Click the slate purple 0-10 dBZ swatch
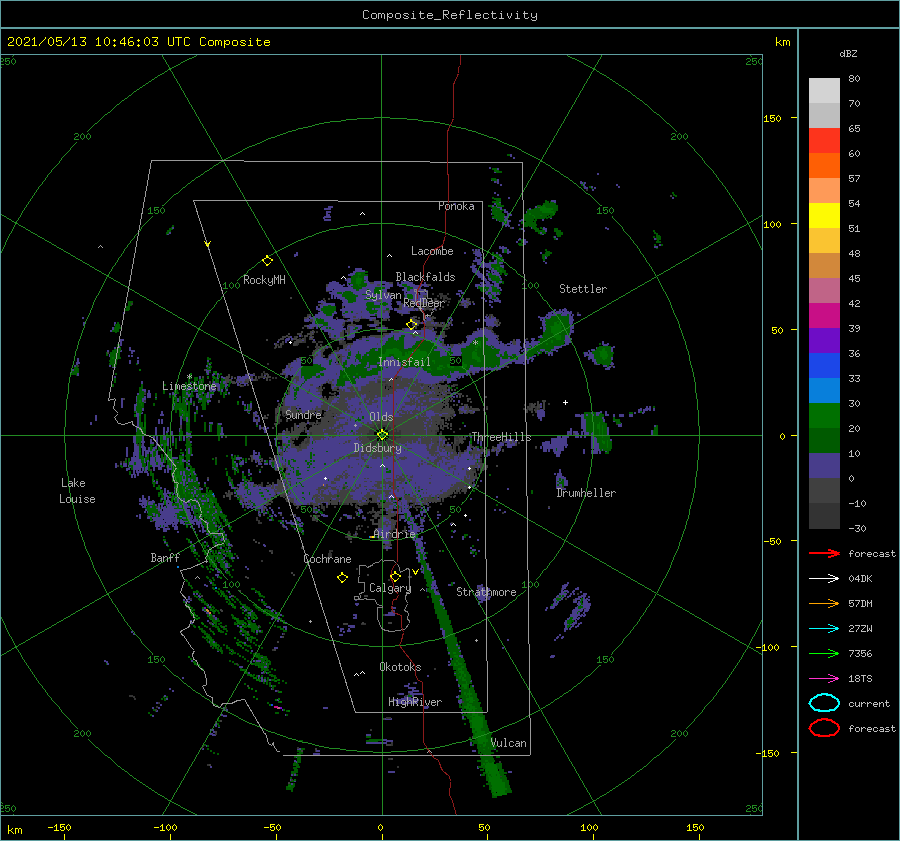Screen dimensions: 900x841 [824, 466]
